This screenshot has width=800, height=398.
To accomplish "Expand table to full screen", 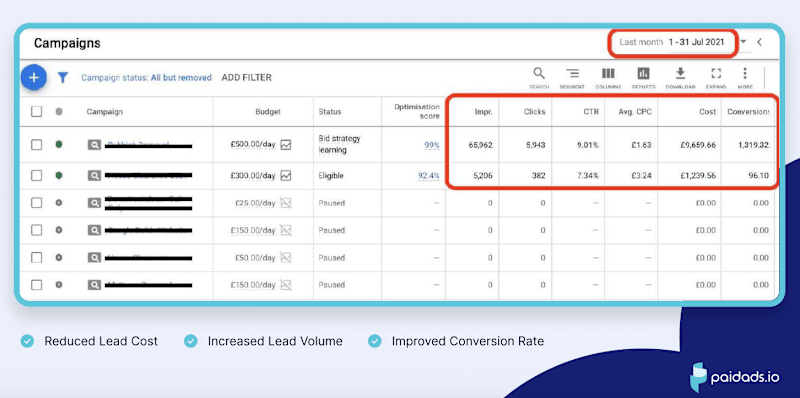I will (716, 78).
